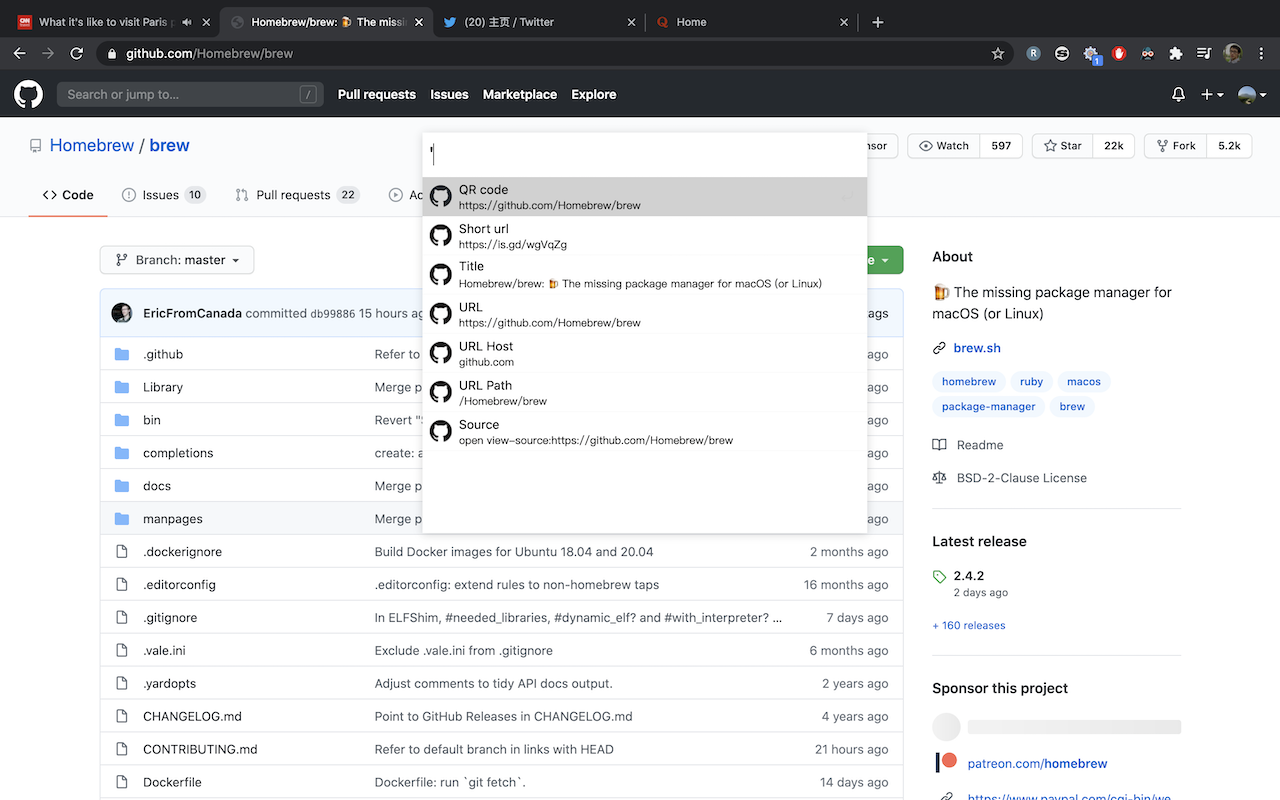Click the GitHub logo in header

click(x=28, y=95)
